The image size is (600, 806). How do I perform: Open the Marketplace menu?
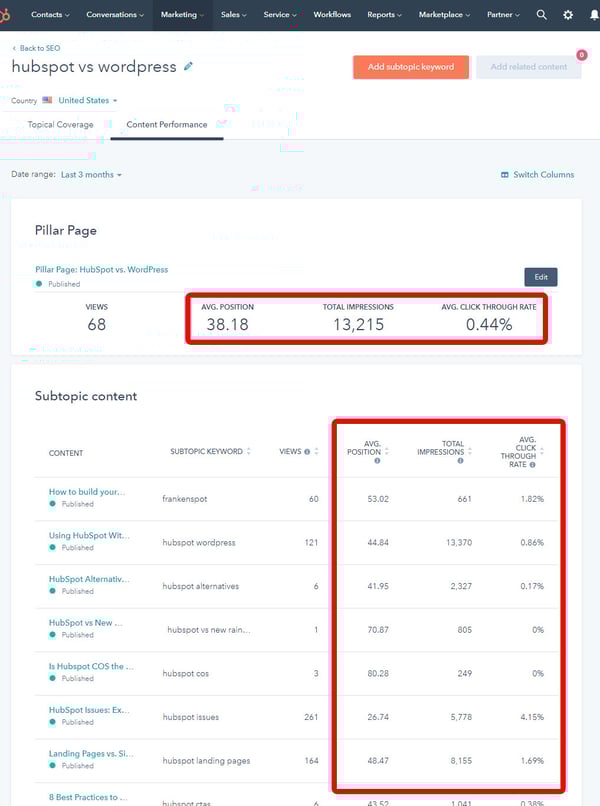[x=444, y=15]
